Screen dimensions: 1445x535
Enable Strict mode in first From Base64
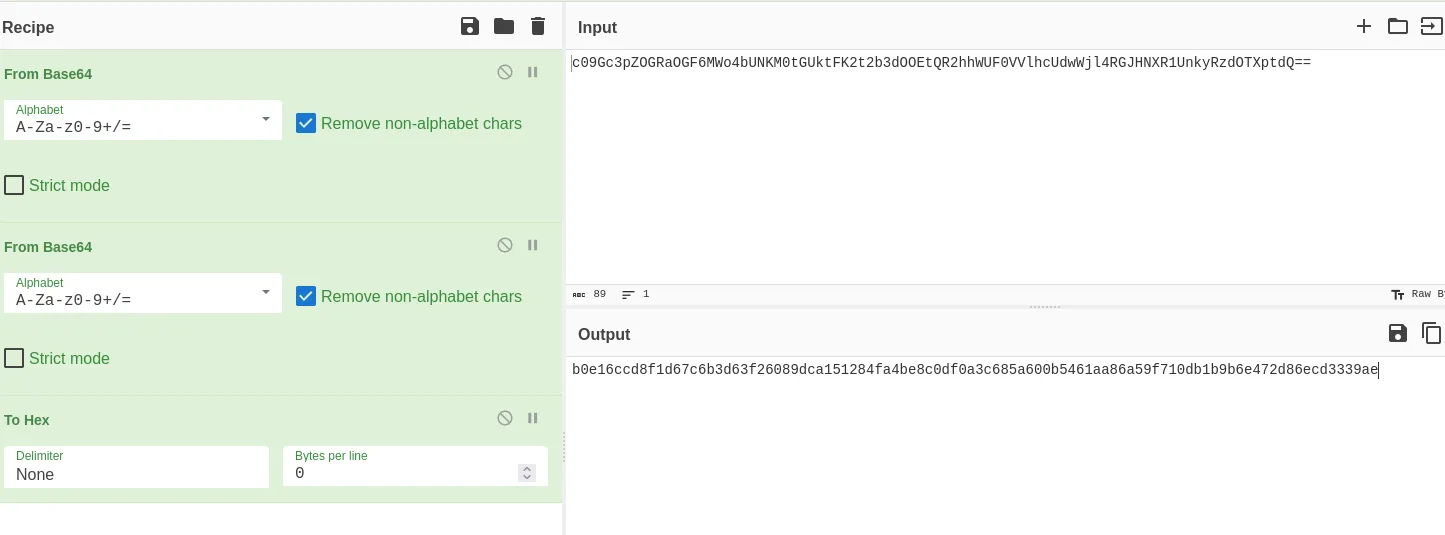point(14,185)
